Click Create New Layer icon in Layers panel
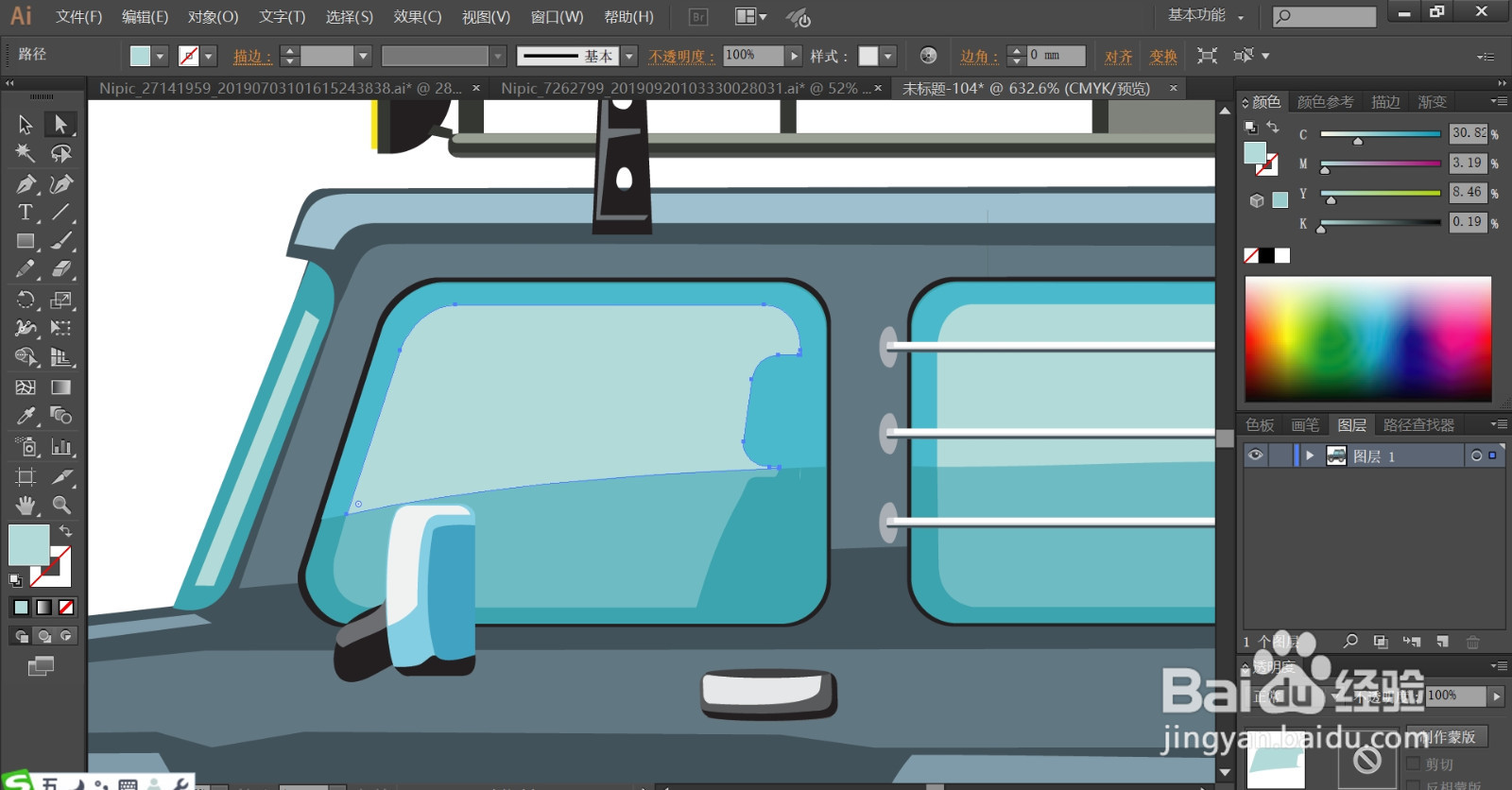 (x=1442, y=642)
